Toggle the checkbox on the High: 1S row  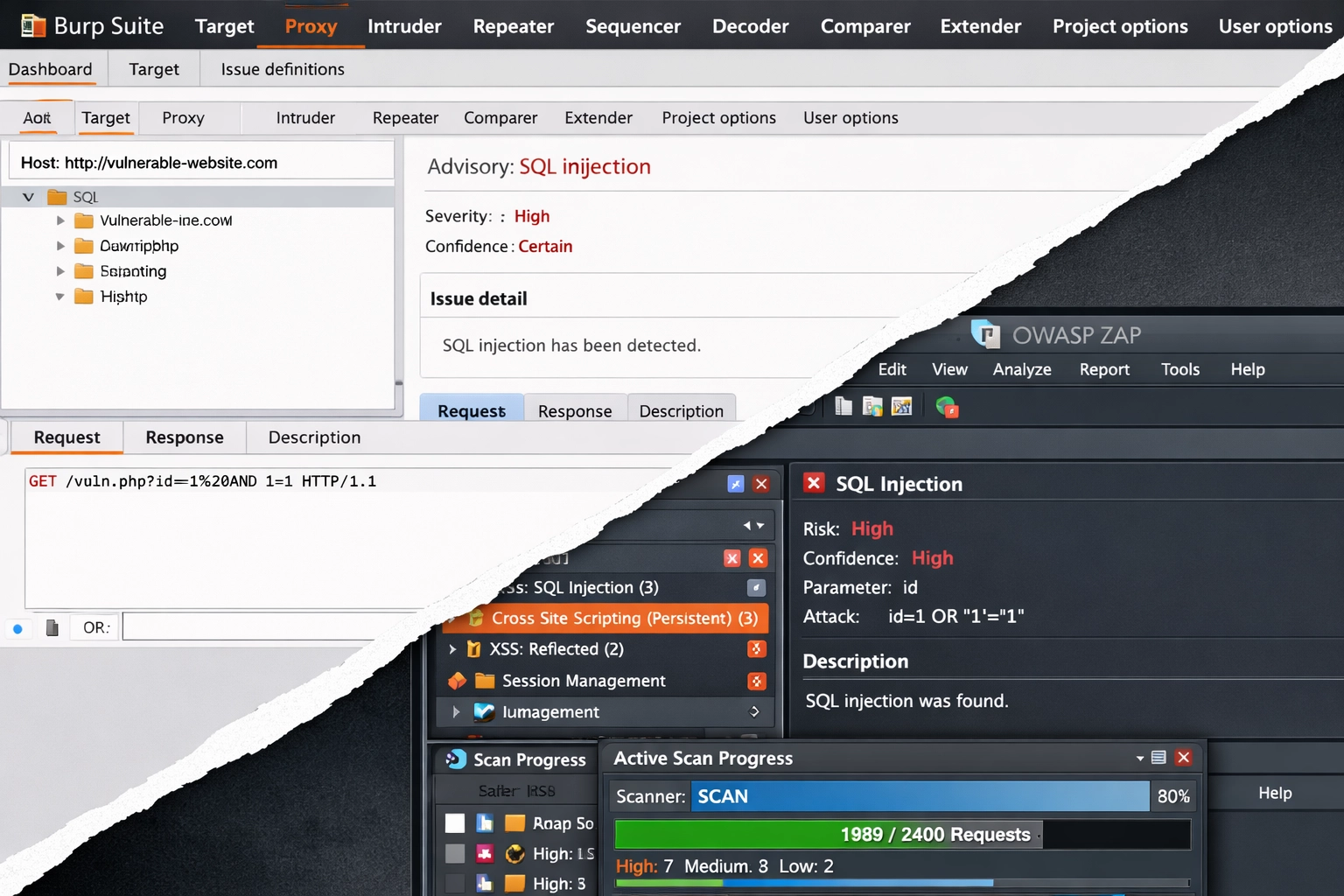pyautogui.click(x=455, y=853)
